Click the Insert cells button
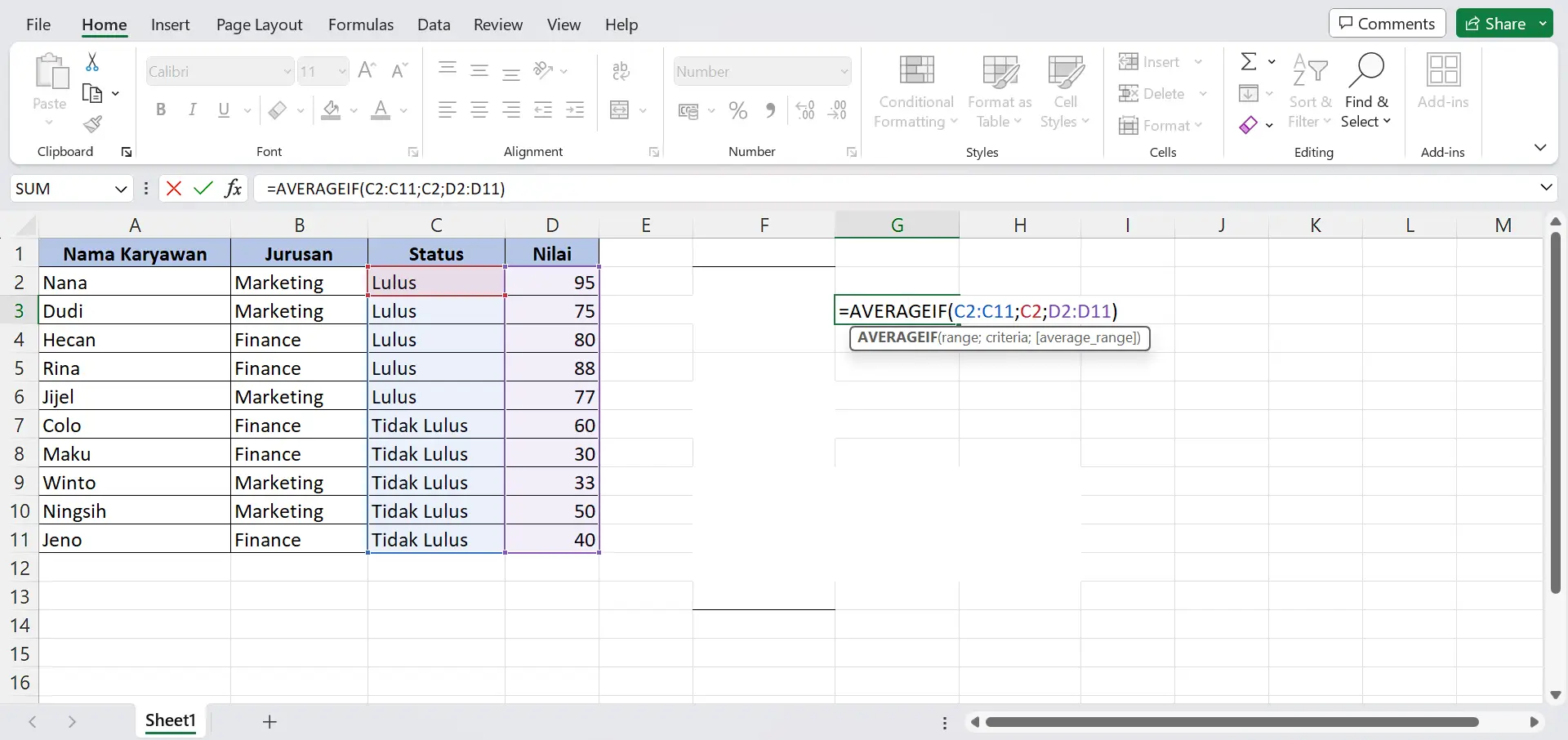The image size is (1568, 740). 1150,62
